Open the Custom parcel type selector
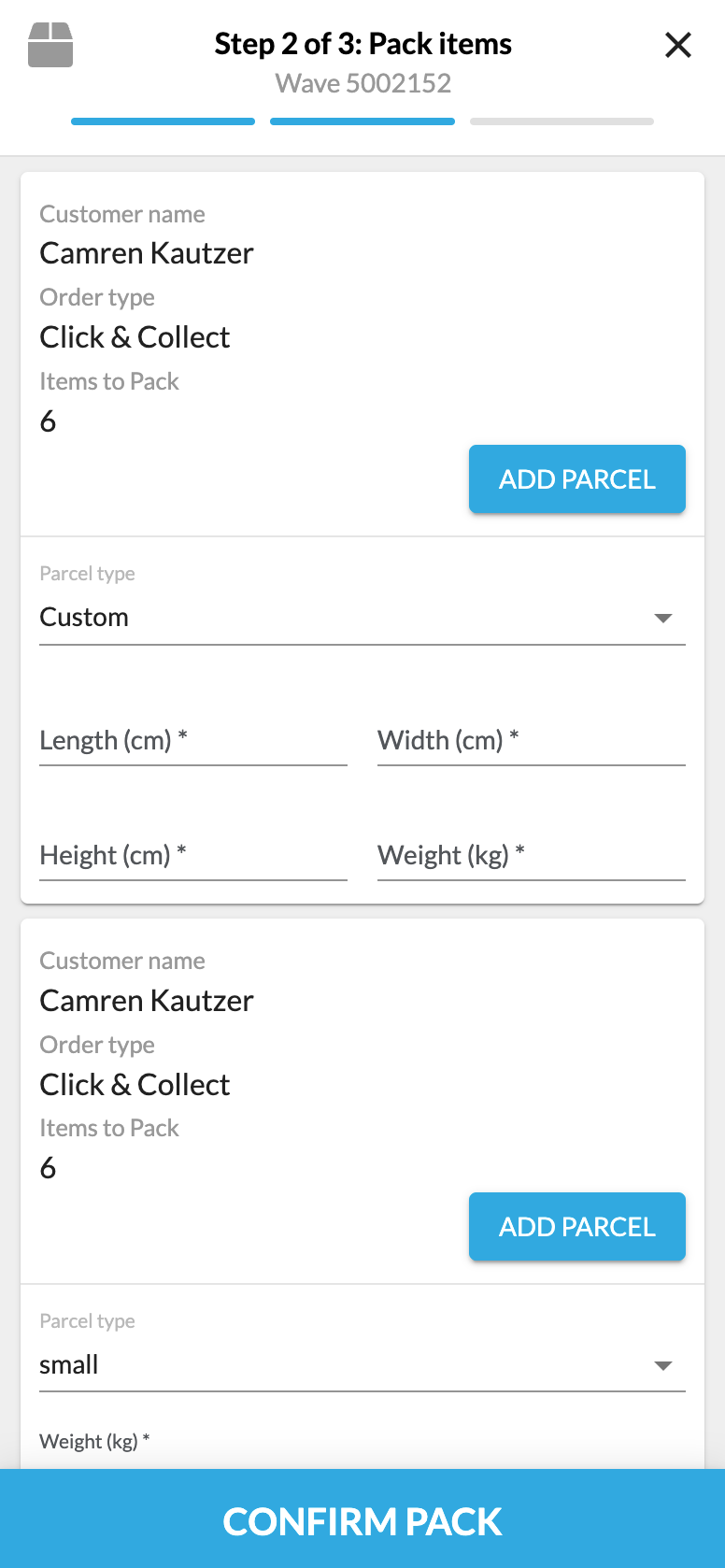Screen dimensions: 725x1568 point(362,617)
